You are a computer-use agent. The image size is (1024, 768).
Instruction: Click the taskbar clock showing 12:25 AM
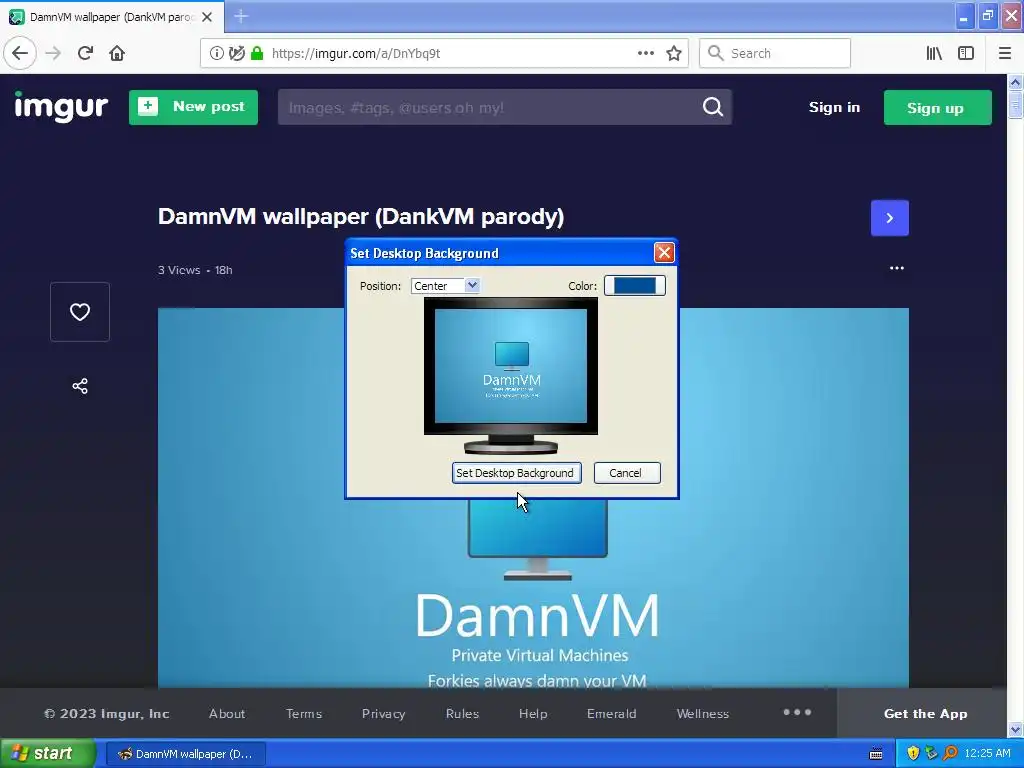click(987, 754)
